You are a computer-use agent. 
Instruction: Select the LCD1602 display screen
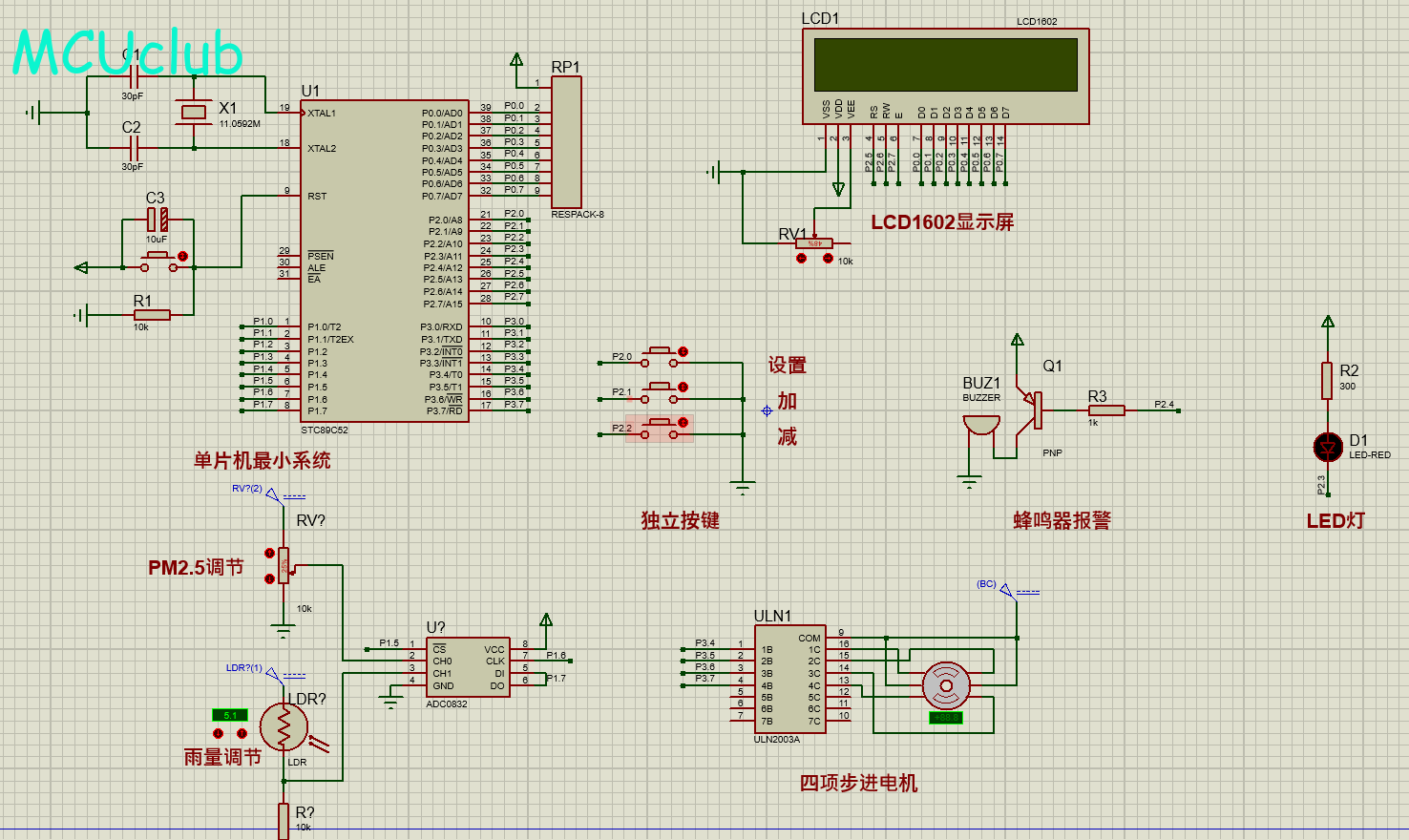tap(945, 76)
